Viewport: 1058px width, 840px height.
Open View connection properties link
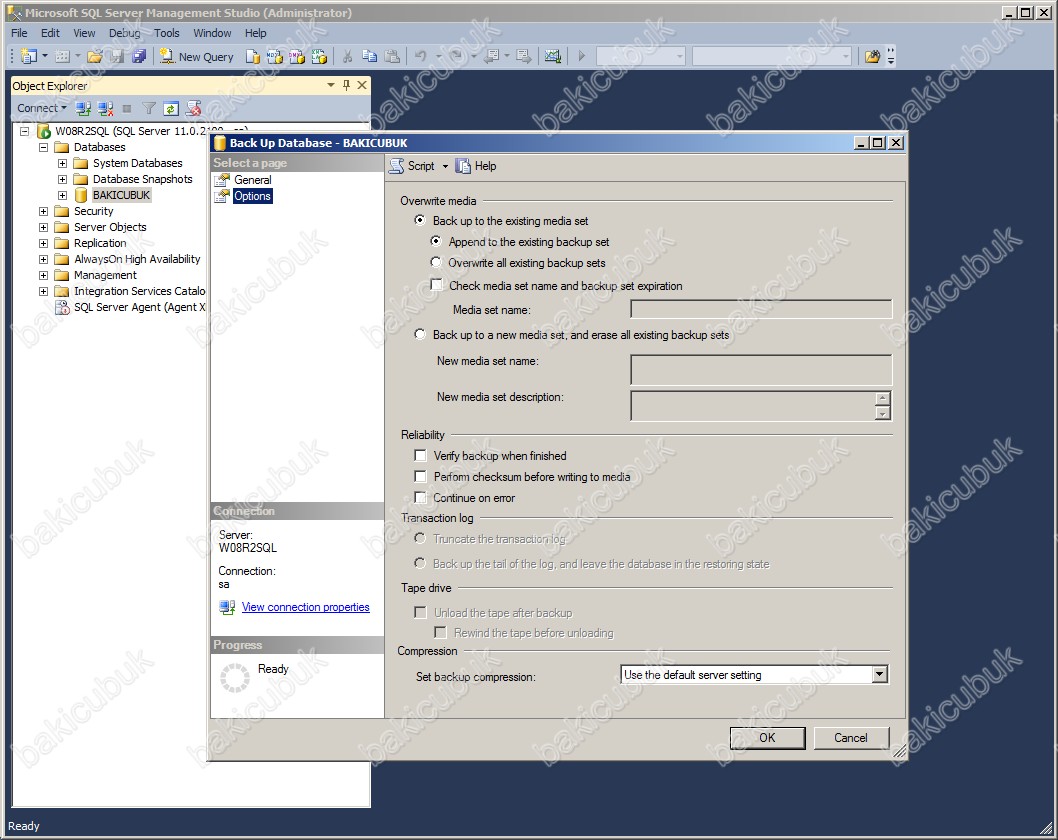pyautogui.click(x=305, y=607)
